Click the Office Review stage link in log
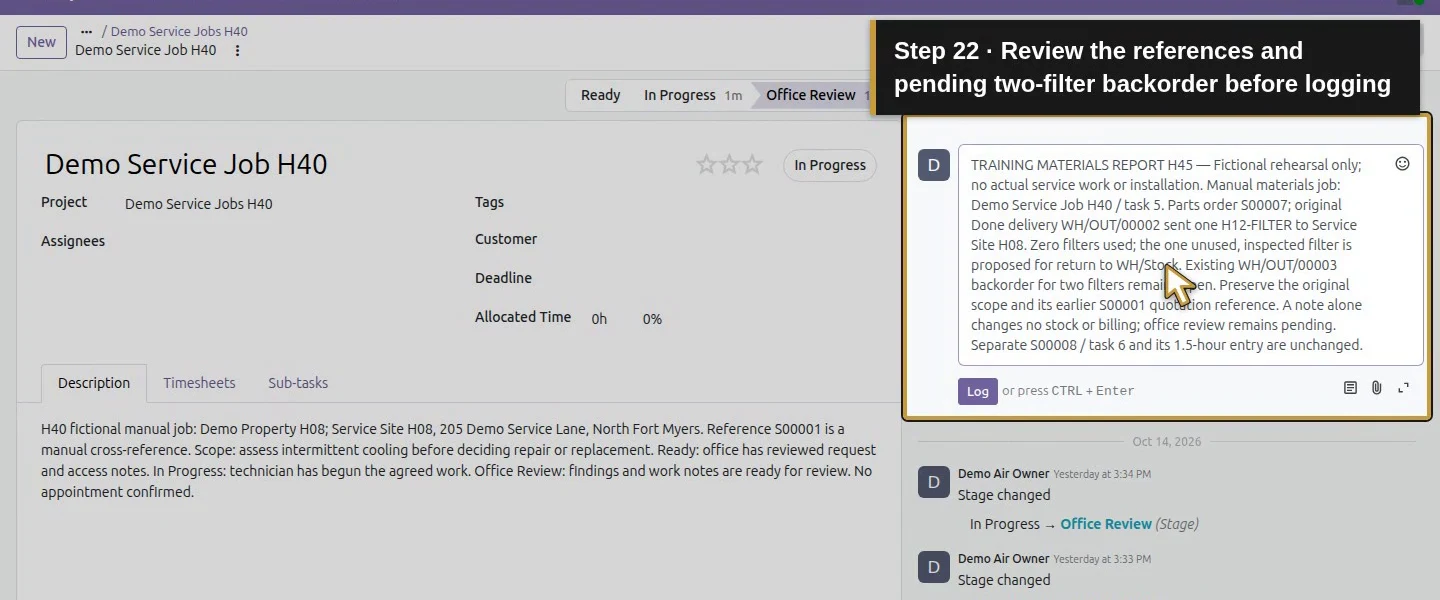Screen dimensions: 1440x600 [1106, 524]
